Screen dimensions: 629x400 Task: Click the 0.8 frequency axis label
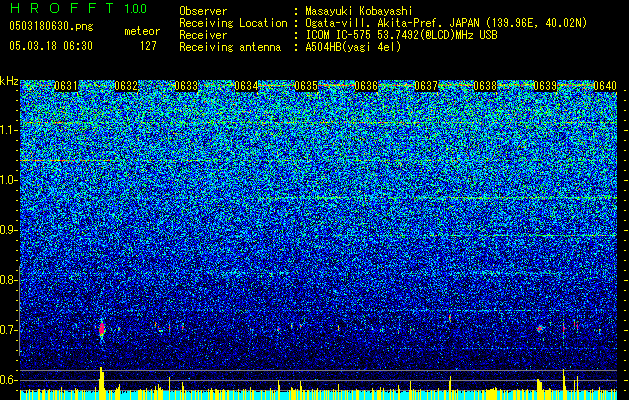tap(9, 280)
